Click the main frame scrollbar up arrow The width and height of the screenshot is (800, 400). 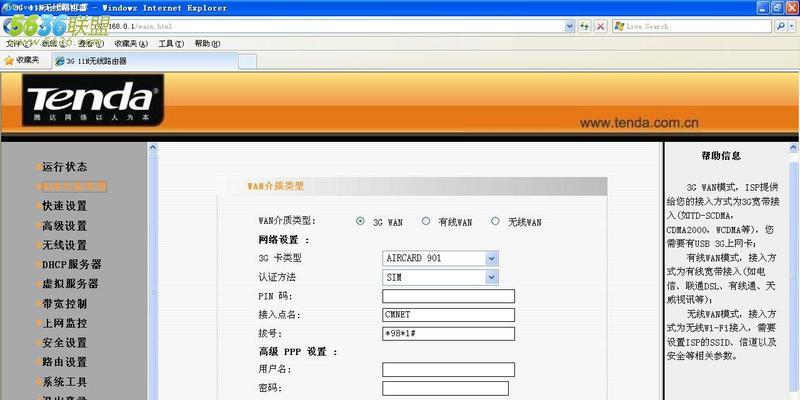(x=153, y=148)
